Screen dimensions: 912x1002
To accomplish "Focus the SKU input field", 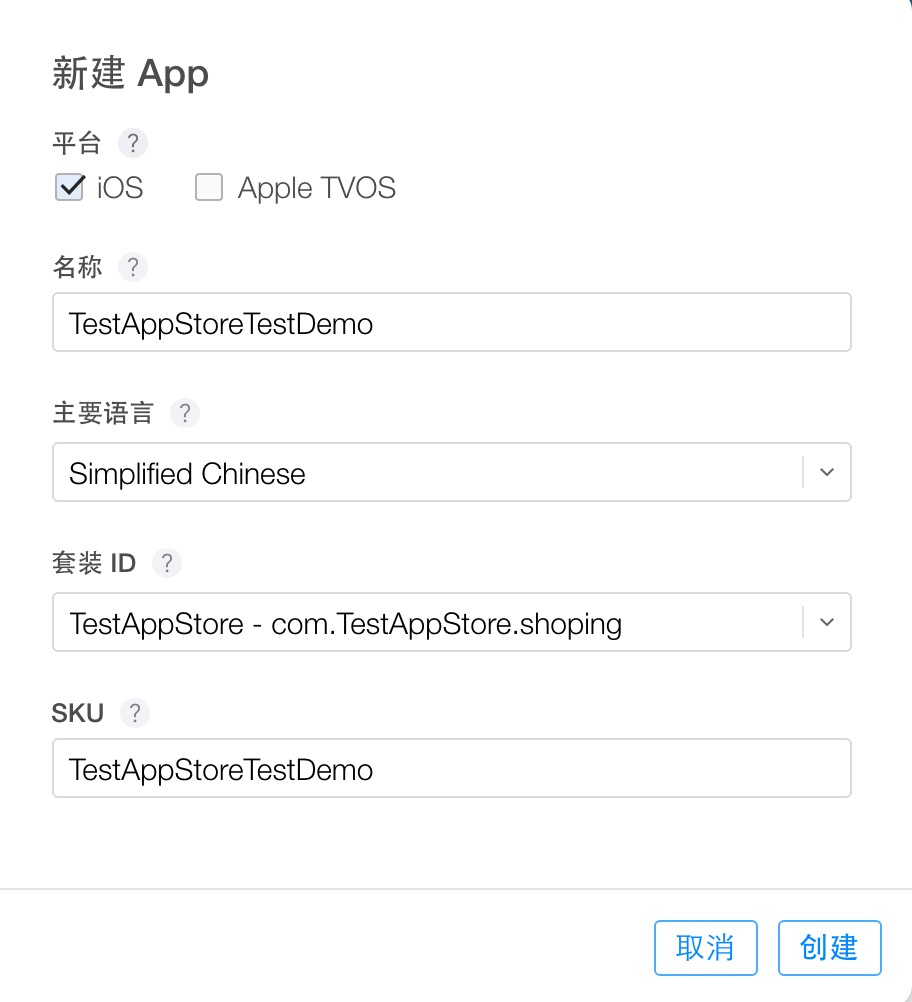I will (451, 768).
